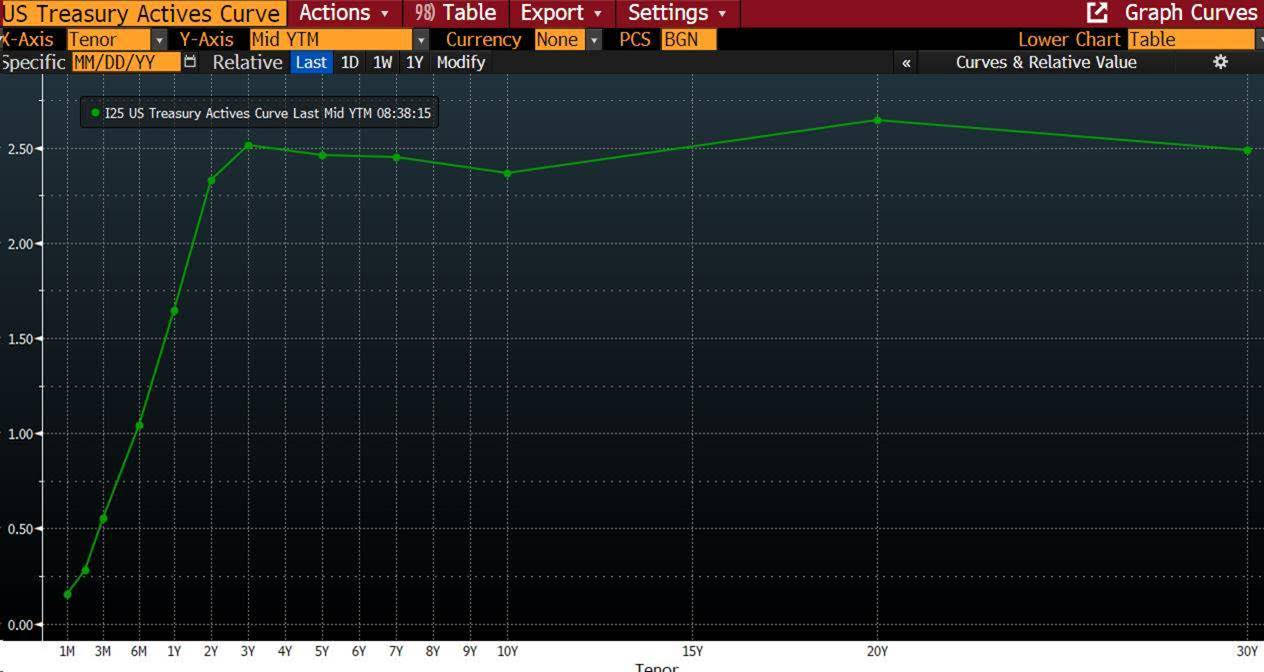1264x672 pixels.
Task: Click the Specific date MM/DD/YY field
Action: [125, 62]
